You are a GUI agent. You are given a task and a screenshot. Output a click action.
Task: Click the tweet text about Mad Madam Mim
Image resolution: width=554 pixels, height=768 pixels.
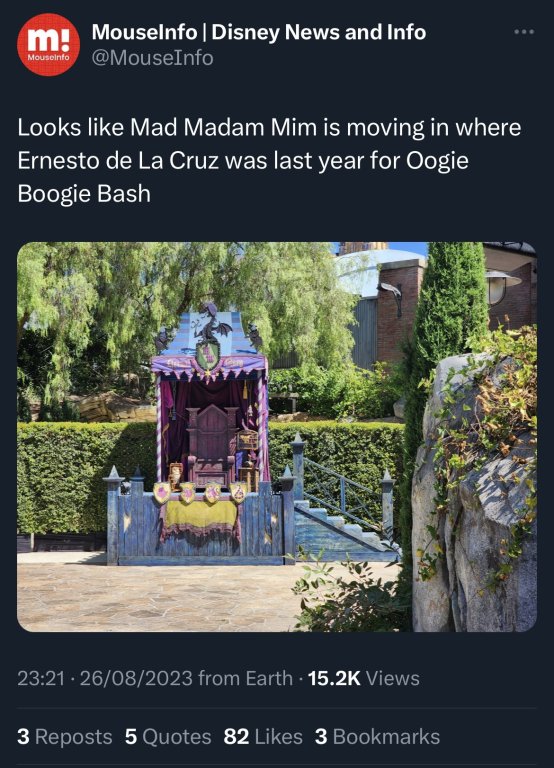(269, 161)
